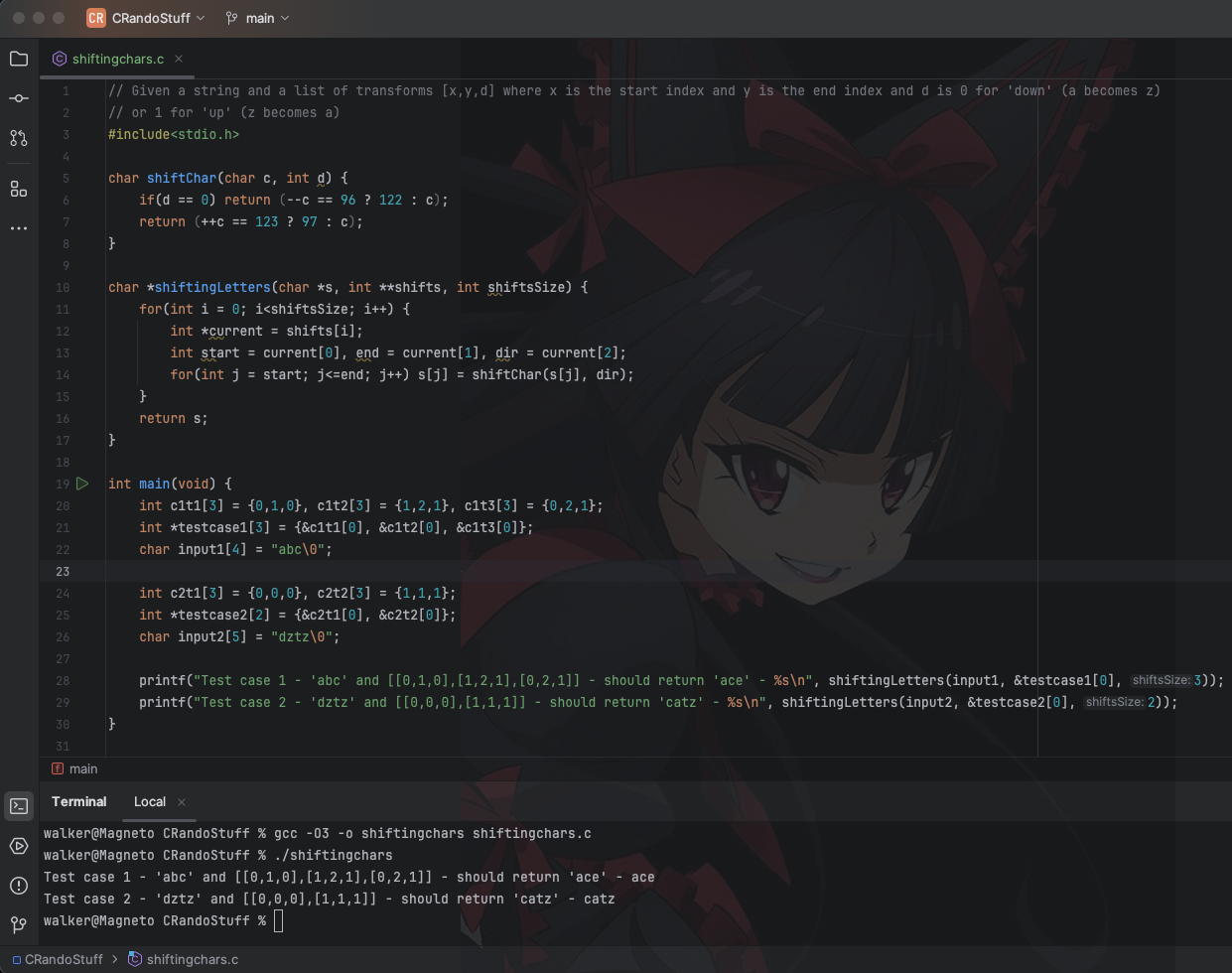
Task: Open the Terminal tool window icon
Action: point(19,805)
